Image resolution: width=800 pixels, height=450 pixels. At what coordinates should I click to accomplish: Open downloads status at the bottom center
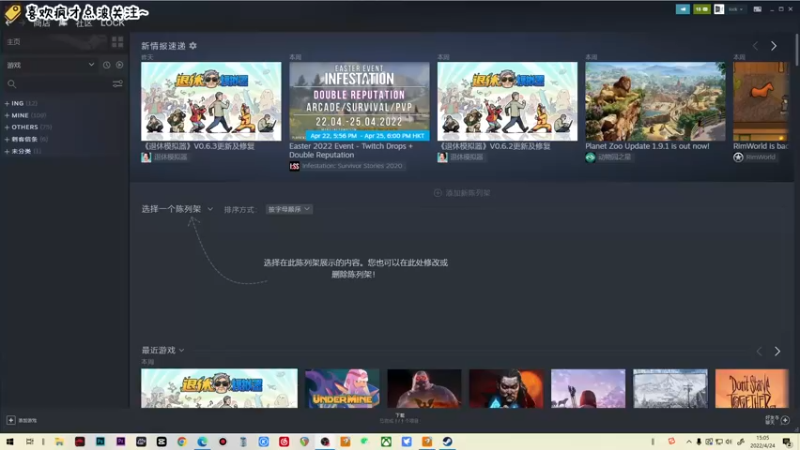399,418
